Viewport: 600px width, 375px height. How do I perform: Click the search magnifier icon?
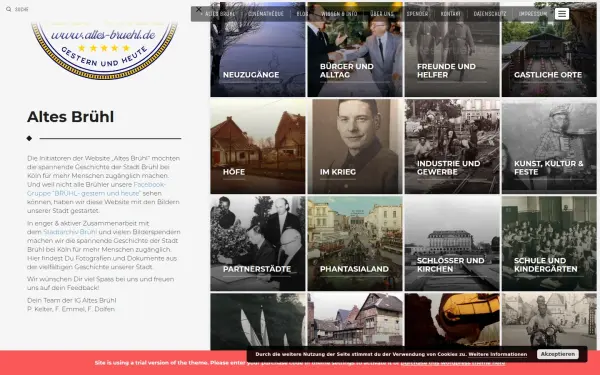[x=8, y=9]
